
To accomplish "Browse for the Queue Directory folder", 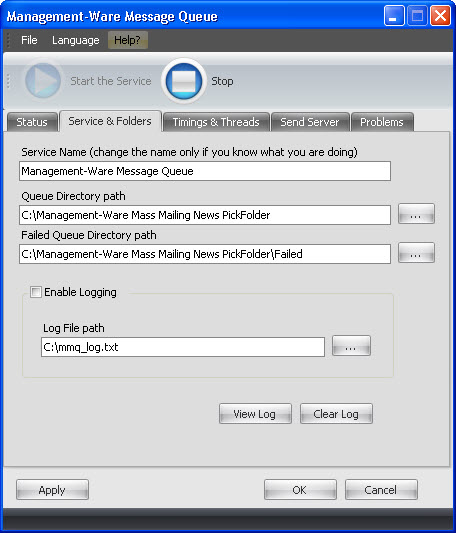I will point(416,214).
